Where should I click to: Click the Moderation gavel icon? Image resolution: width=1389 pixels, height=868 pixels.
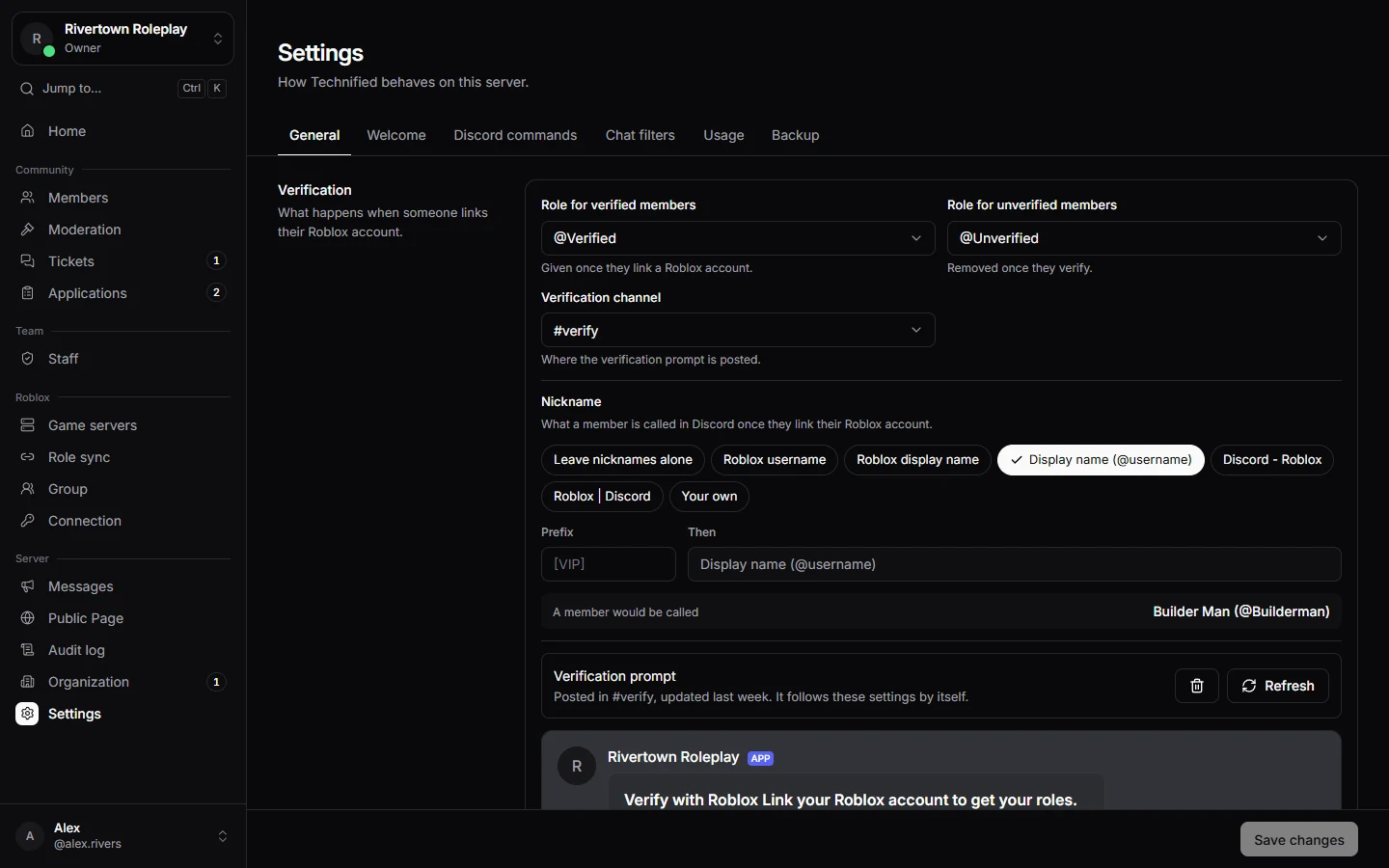point(28,230)
